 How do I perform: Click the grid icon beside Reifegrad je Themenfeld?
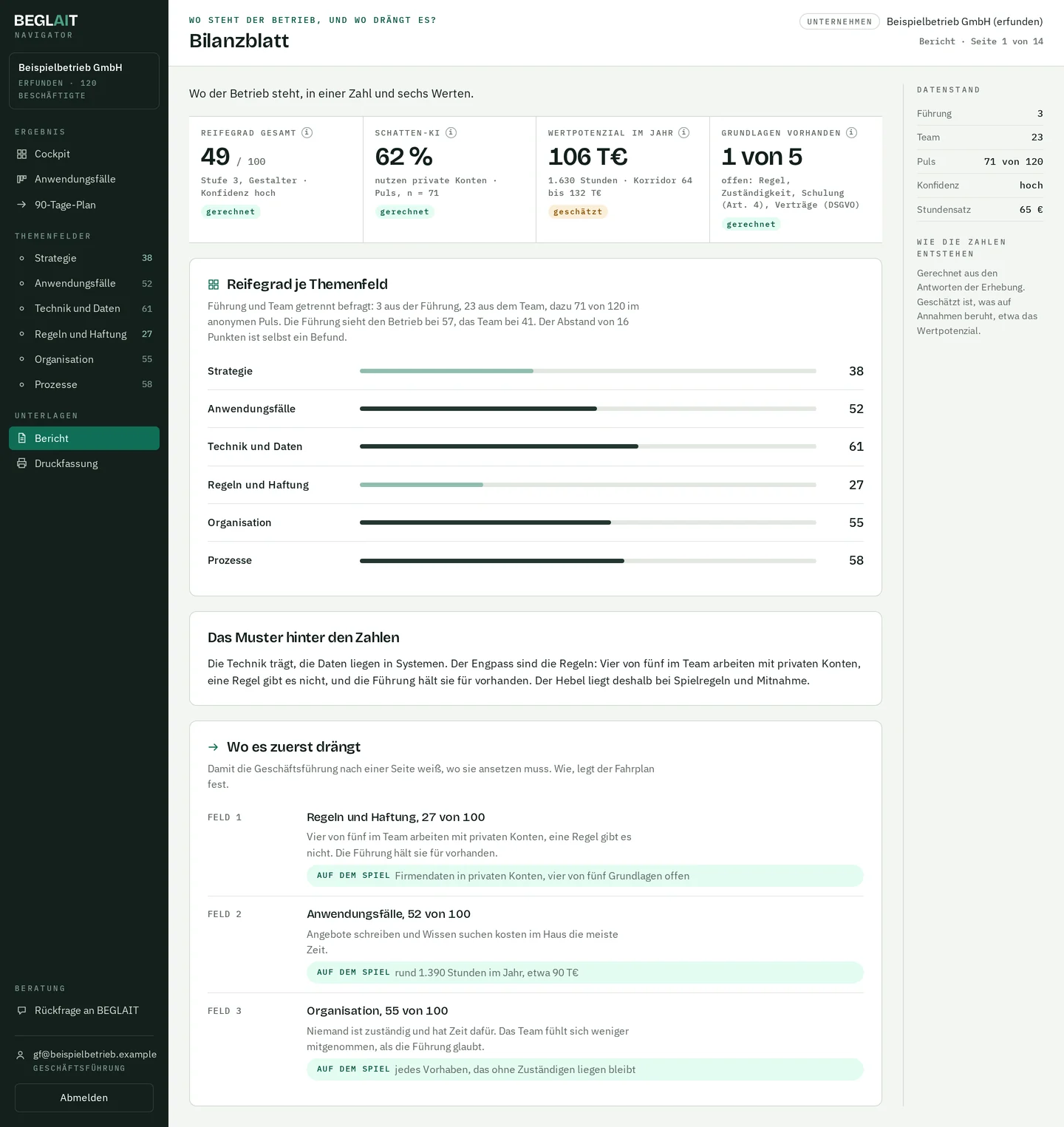214,285
